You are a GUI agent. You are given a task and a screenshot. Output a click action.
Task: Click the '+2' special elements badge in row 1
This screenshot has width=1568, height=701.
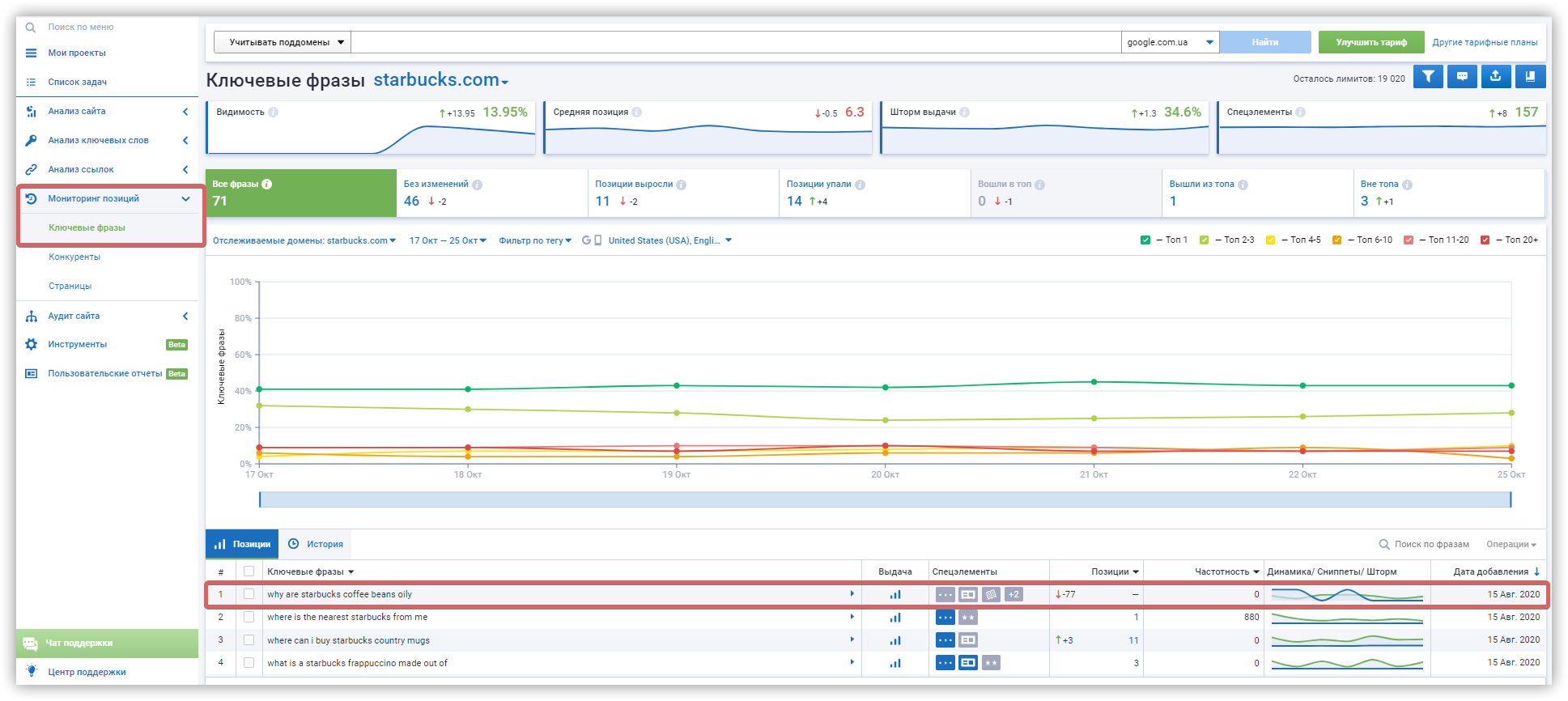tap(1013, 594)
